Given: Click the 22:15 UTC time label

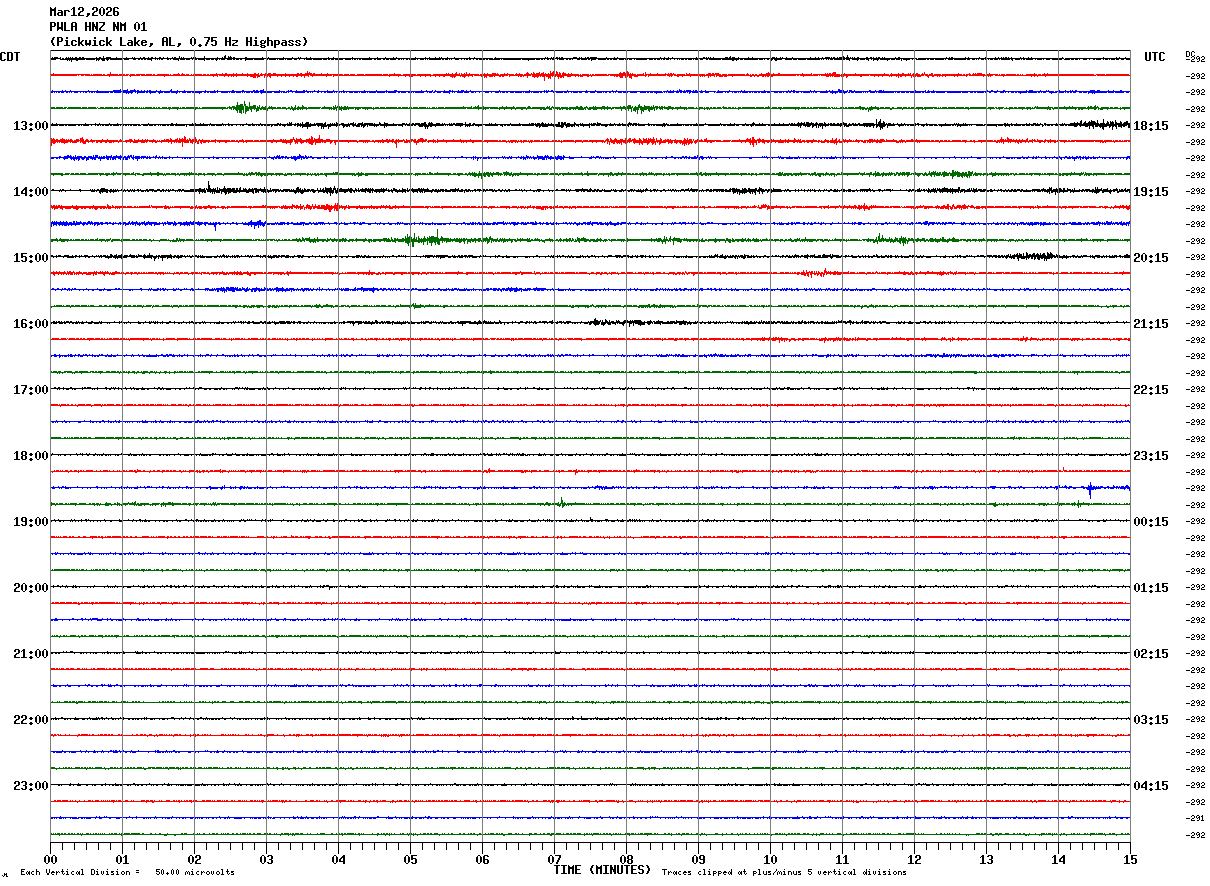Looking at the screenshot, I should pyautogui.click(x=1151, y=390).
